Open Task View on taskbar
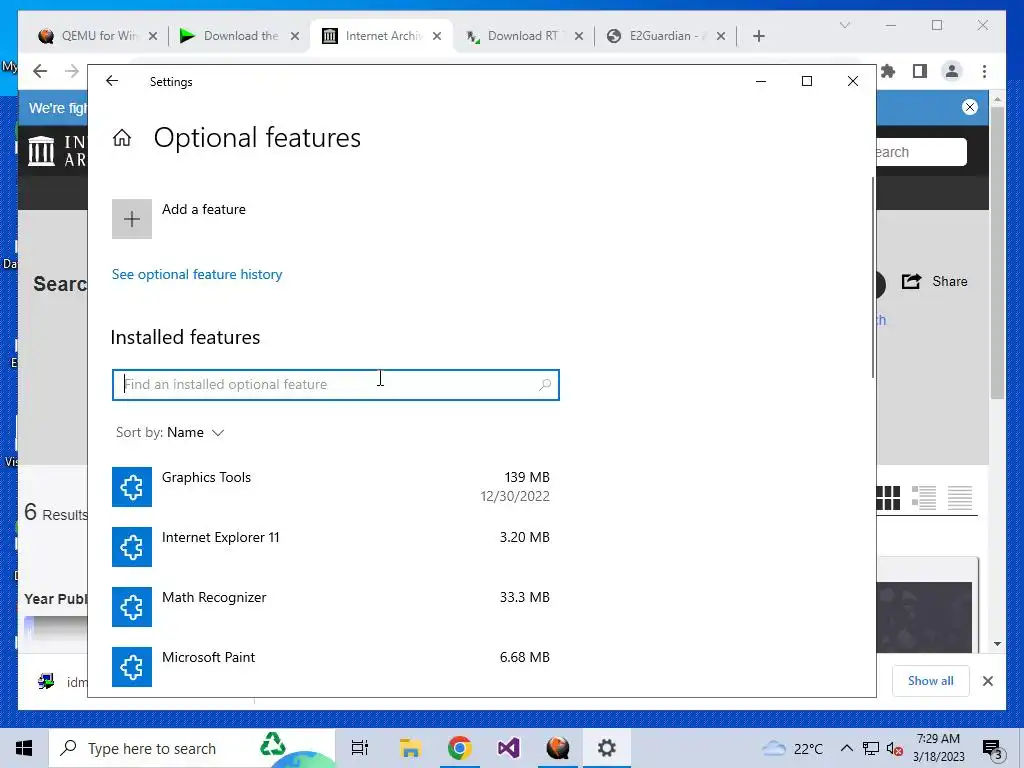Image resolution: width=1024 pixels, height=768 pixels. click(x=360, y=748)
